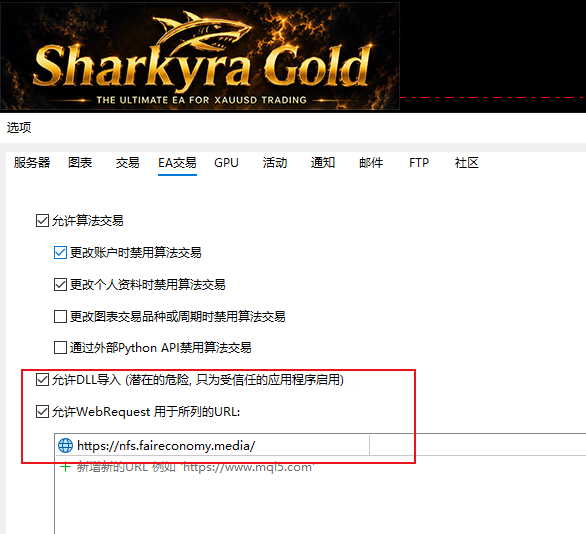Image resolution: width=586 pixels, height=534 pixels.
Task: Click 新增新的URL placeholder row
Action: pyautogui.click(x=195, y=467)
